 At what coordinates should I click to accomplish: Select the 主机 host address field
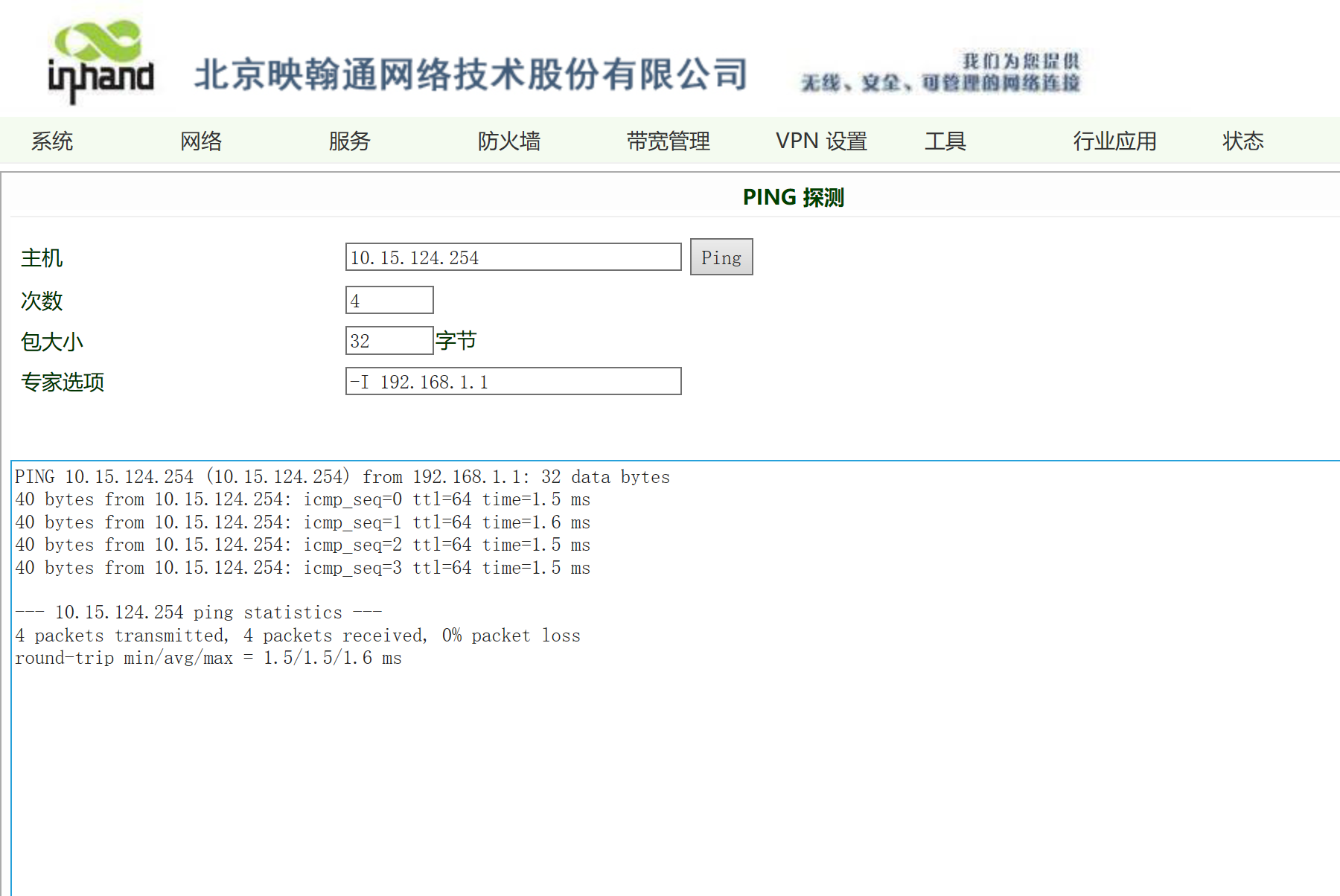512,257
